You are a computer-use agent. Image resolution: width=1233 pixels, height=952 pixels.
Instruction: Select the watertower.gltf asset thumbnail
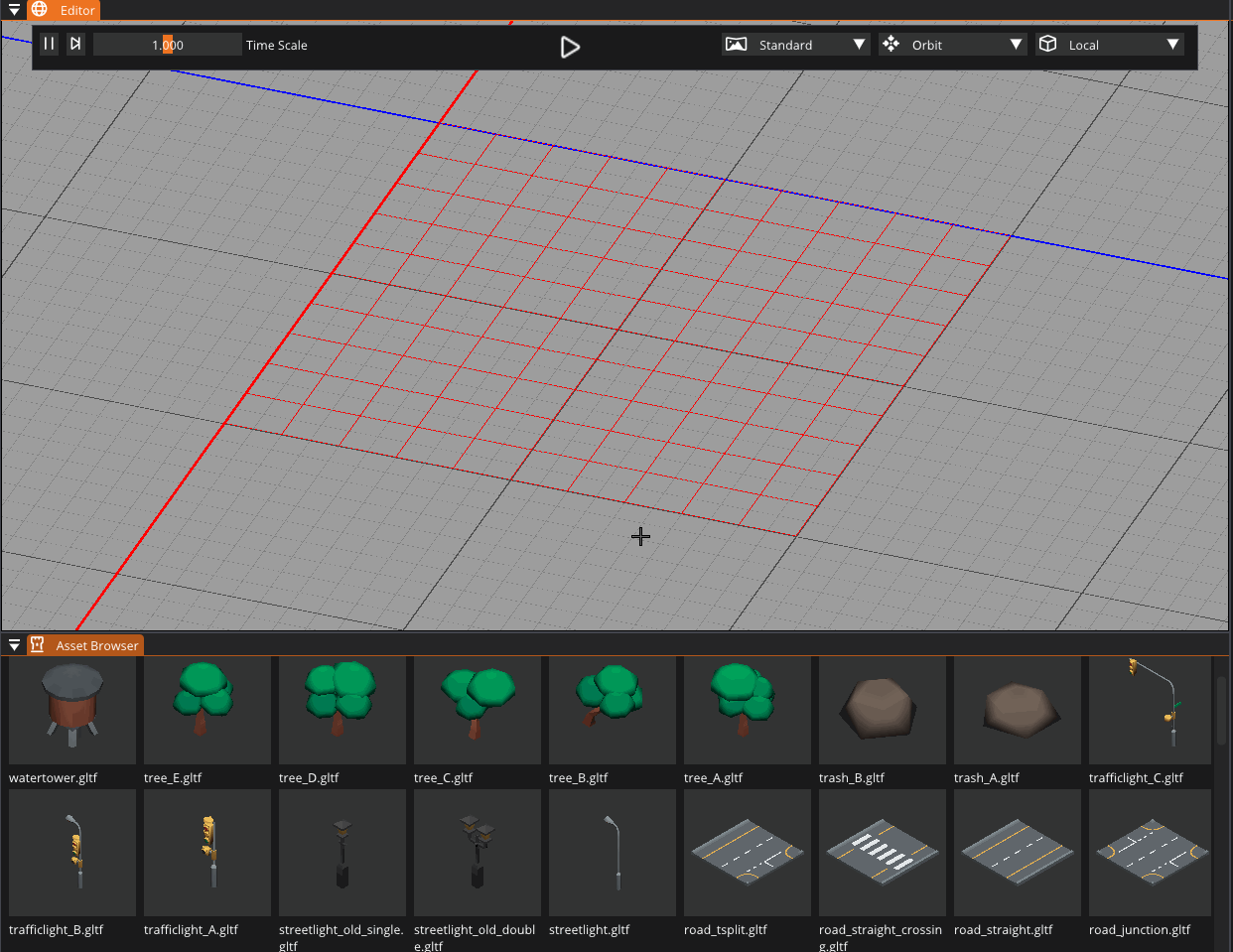click(x=71, y=710)
